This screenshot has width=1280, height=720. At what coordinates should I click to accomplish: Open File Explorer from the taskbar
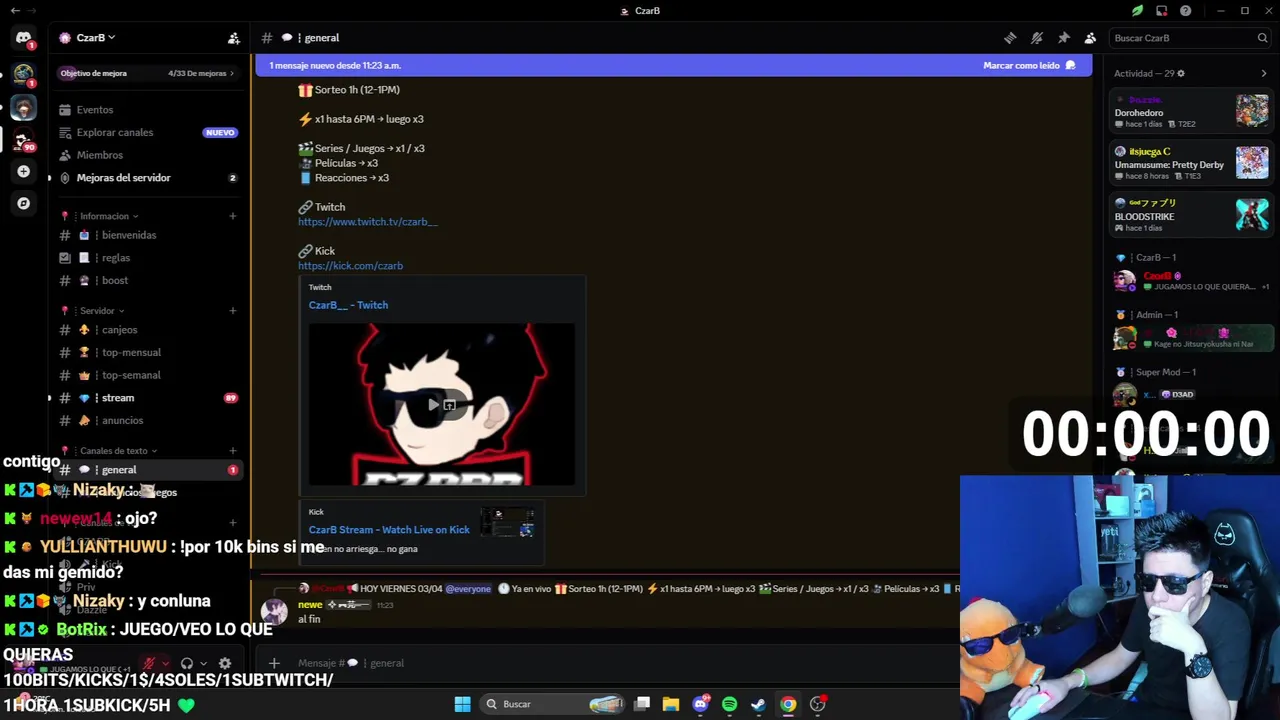(671, 704)
